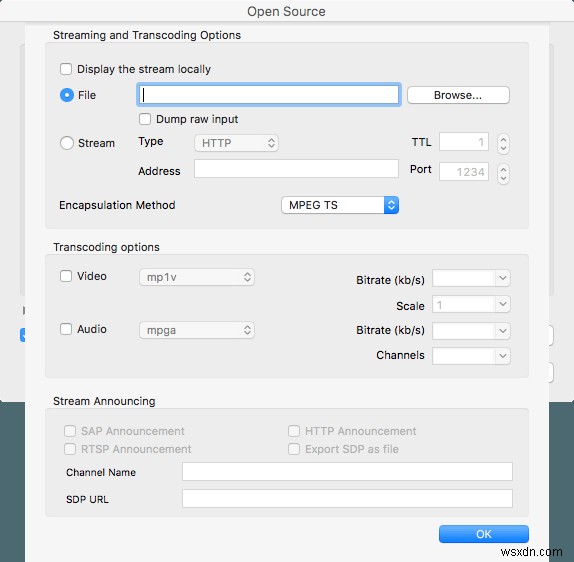The width and height of the screenshot is (574, 562).
Task: Click the Channel Name input field
Action: pyautogui.click(x=347, y=472)
